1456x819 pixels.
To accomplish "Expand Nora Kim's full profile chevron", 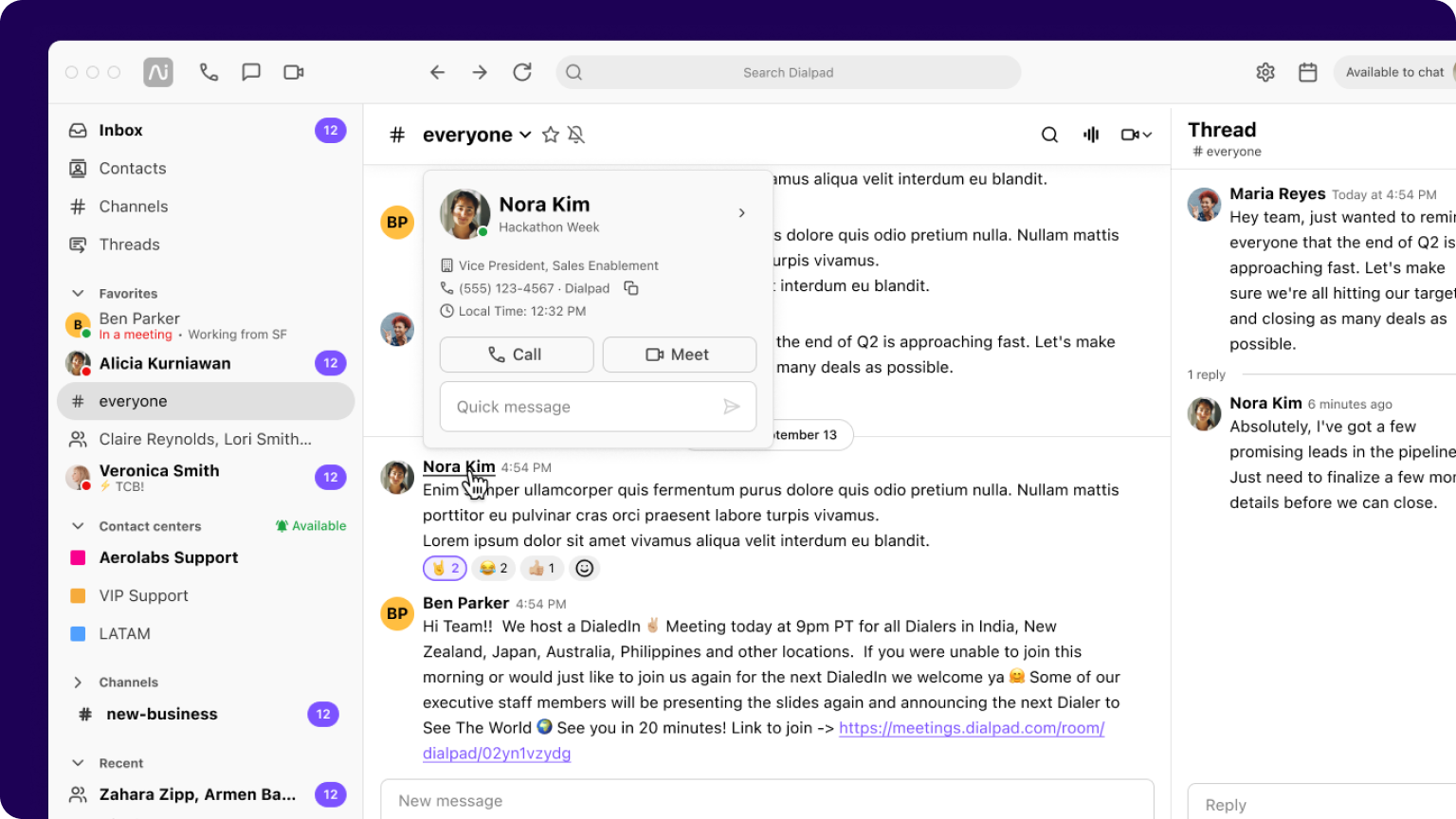I will (742, 213).
